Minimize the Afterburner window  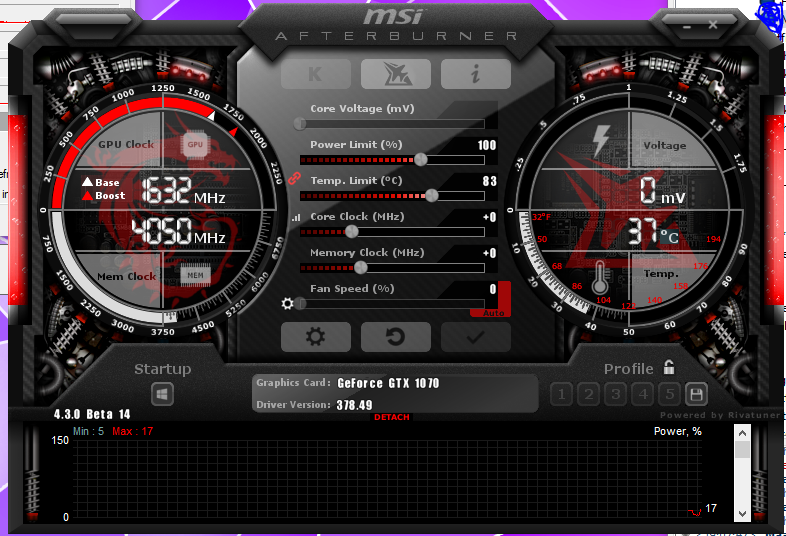(x=687, y=26)
